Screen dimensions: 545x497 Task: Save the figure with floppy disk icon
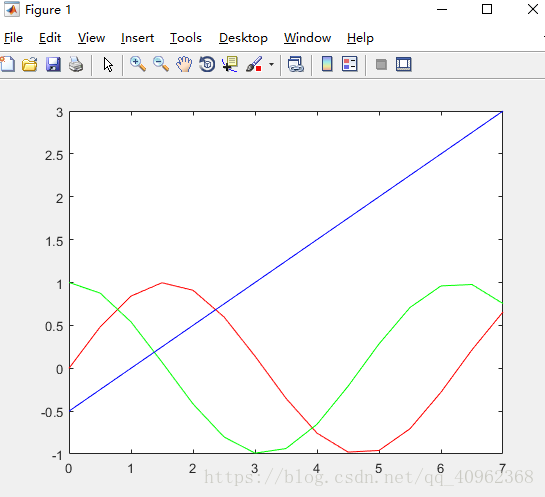[53, 65]
